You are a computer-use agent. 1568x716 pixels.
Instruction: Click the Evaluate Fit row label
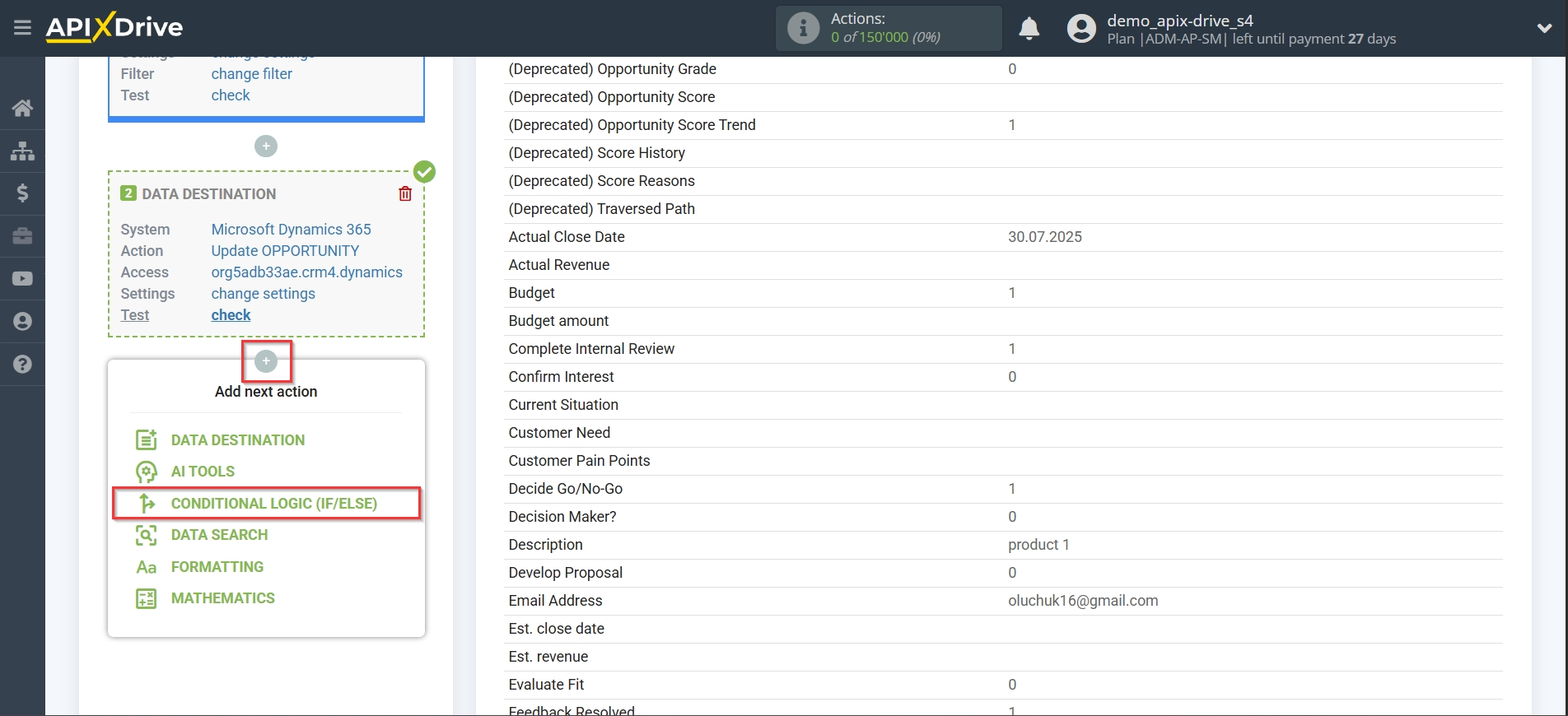coord(546,685)
